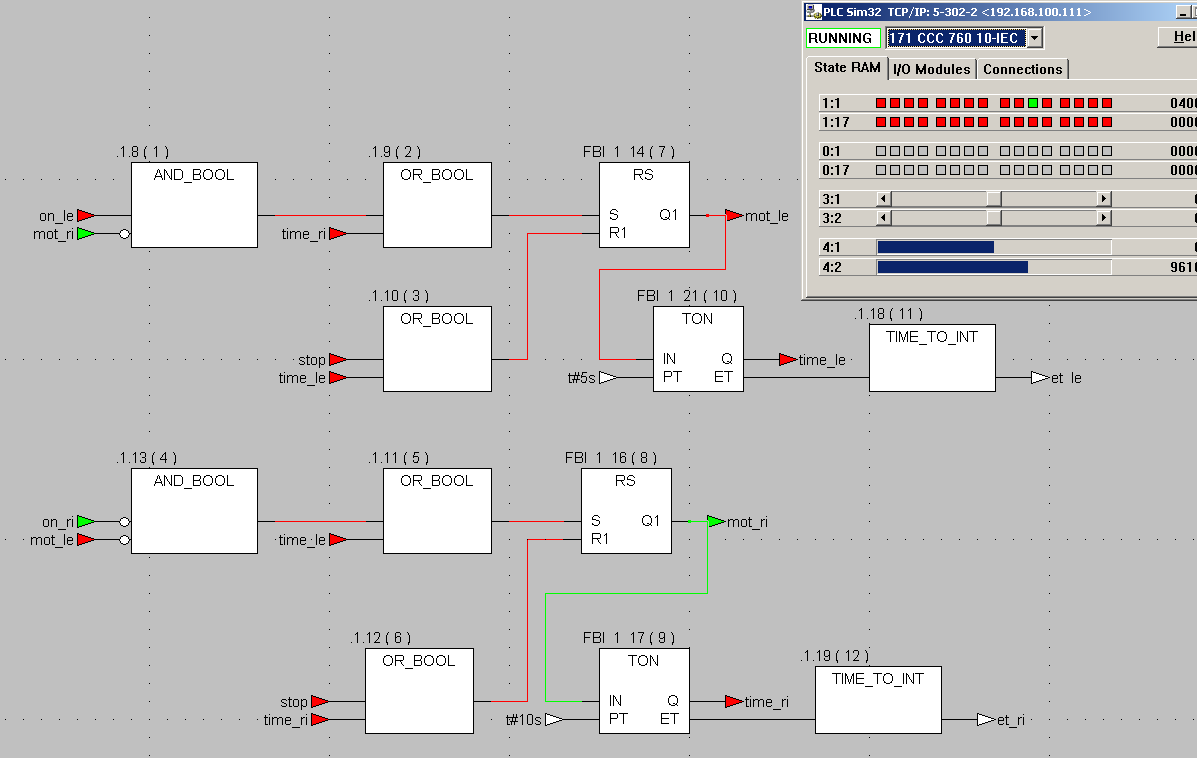This screenshot has height=758, width=1197.
Task: Switch to the I/O Modules tab
Action: point(931,69)
